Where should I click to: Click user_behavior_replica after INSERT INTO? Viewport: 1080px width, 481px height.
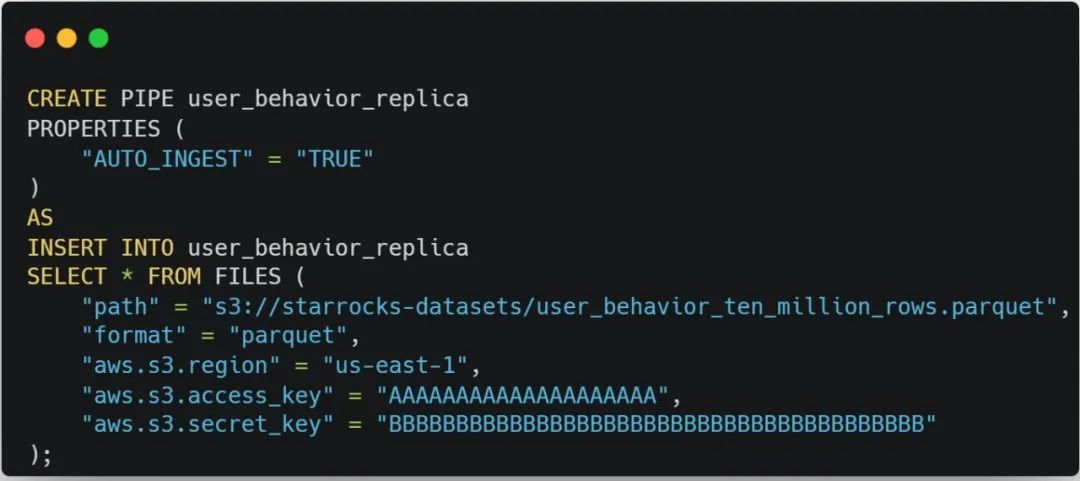click(329, 247)
